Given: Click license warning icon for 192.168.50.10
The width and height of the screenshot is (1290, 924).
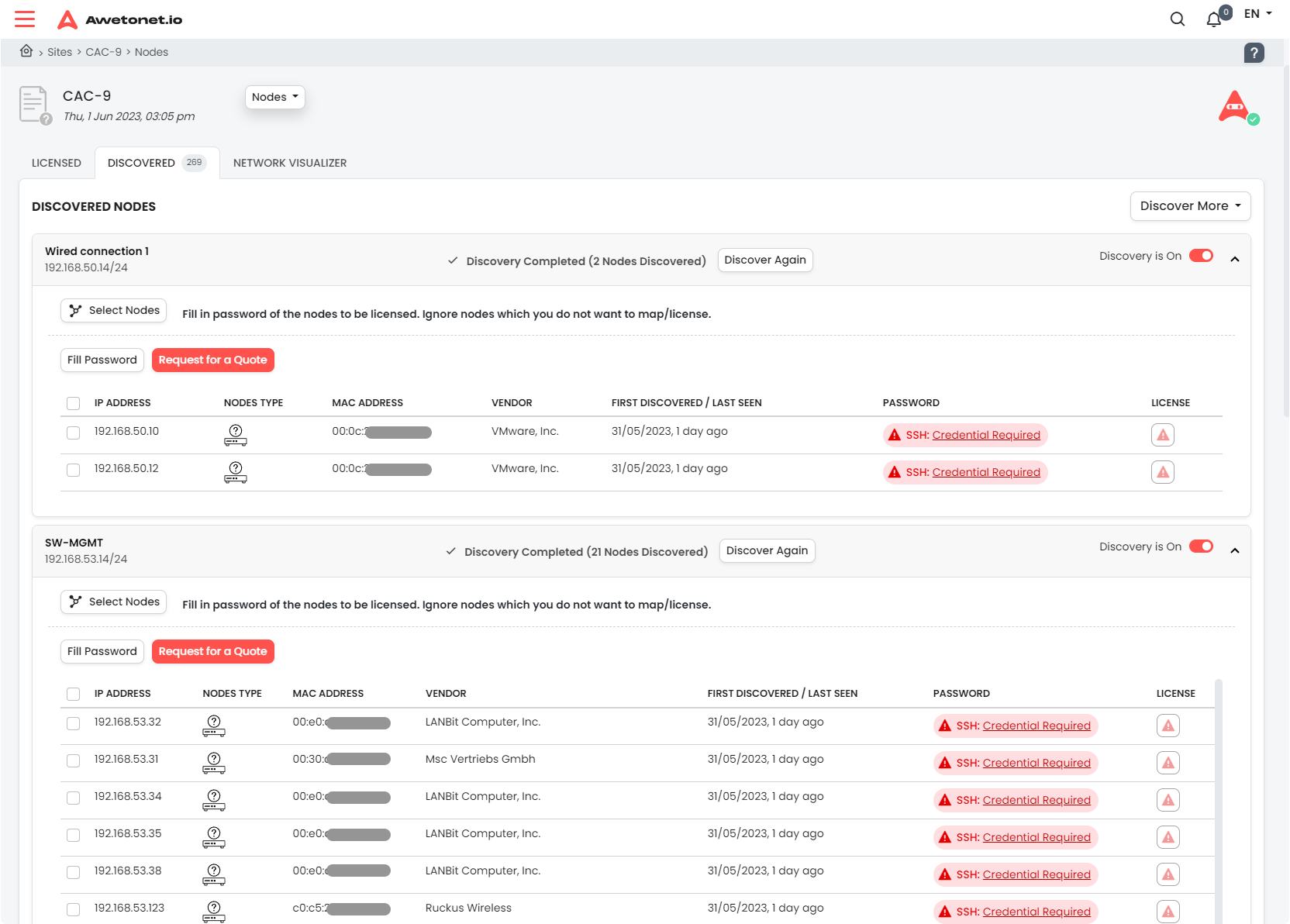Looking at the screenshot, I should [x=1163, y=435].
